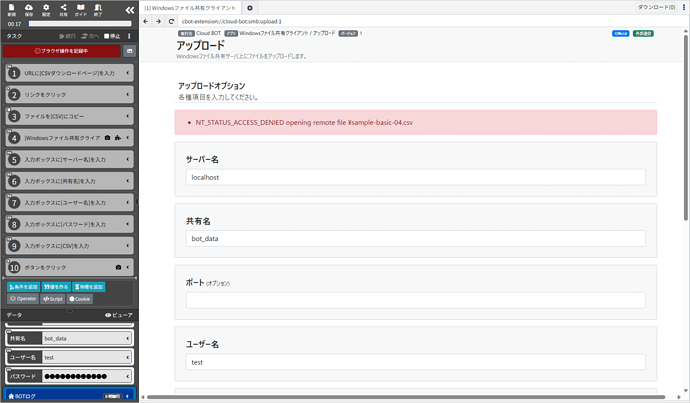Expand arrow on パスワード data row
Viewport: 690px width, 403px height.
coord(128,376)
